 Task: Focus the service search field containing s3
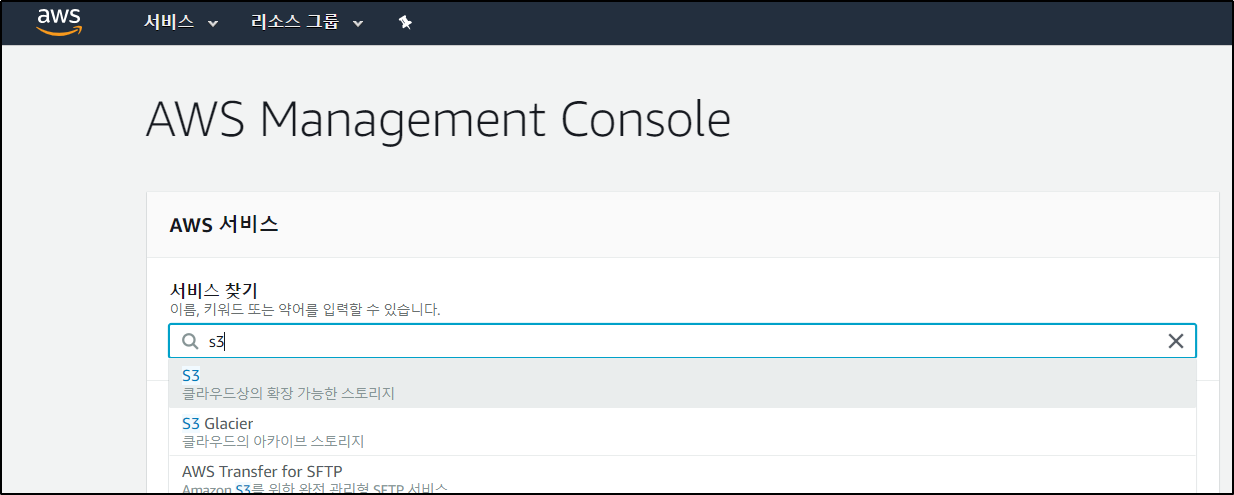pyautogui.click(x=682, y=341)
